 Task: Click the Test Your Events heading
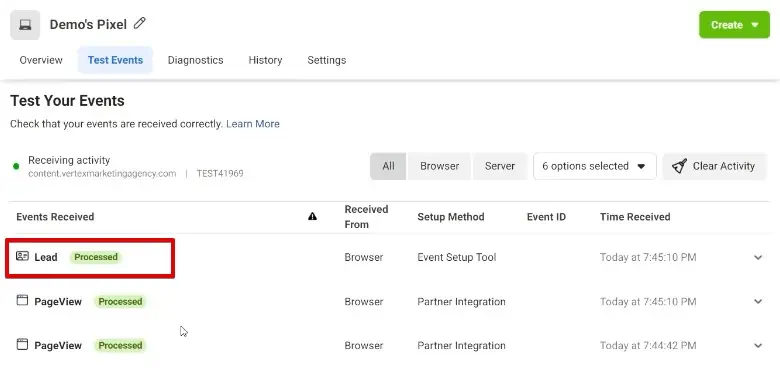click(67, 101)
